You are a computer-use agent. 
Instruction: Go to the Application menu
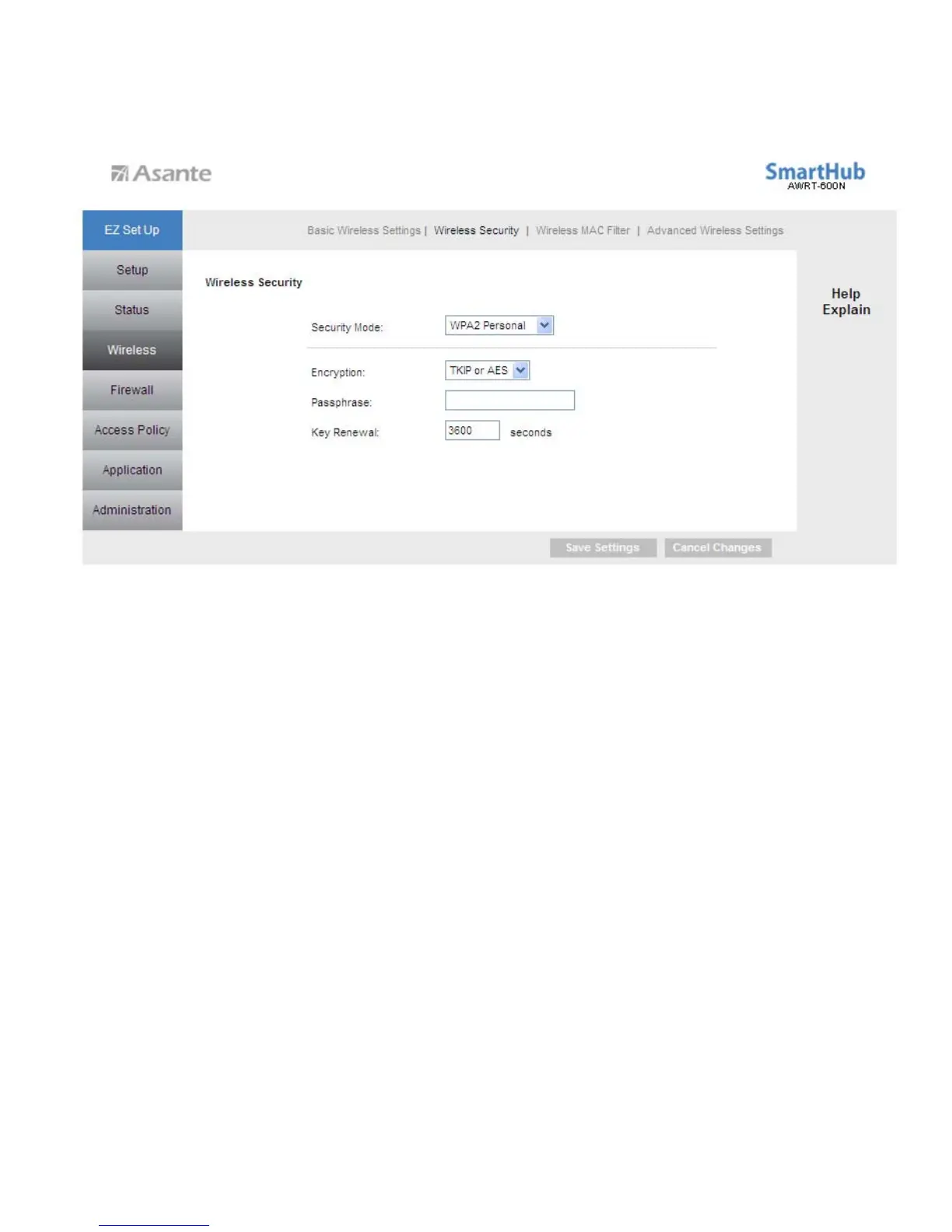click(x=132, y=470)
